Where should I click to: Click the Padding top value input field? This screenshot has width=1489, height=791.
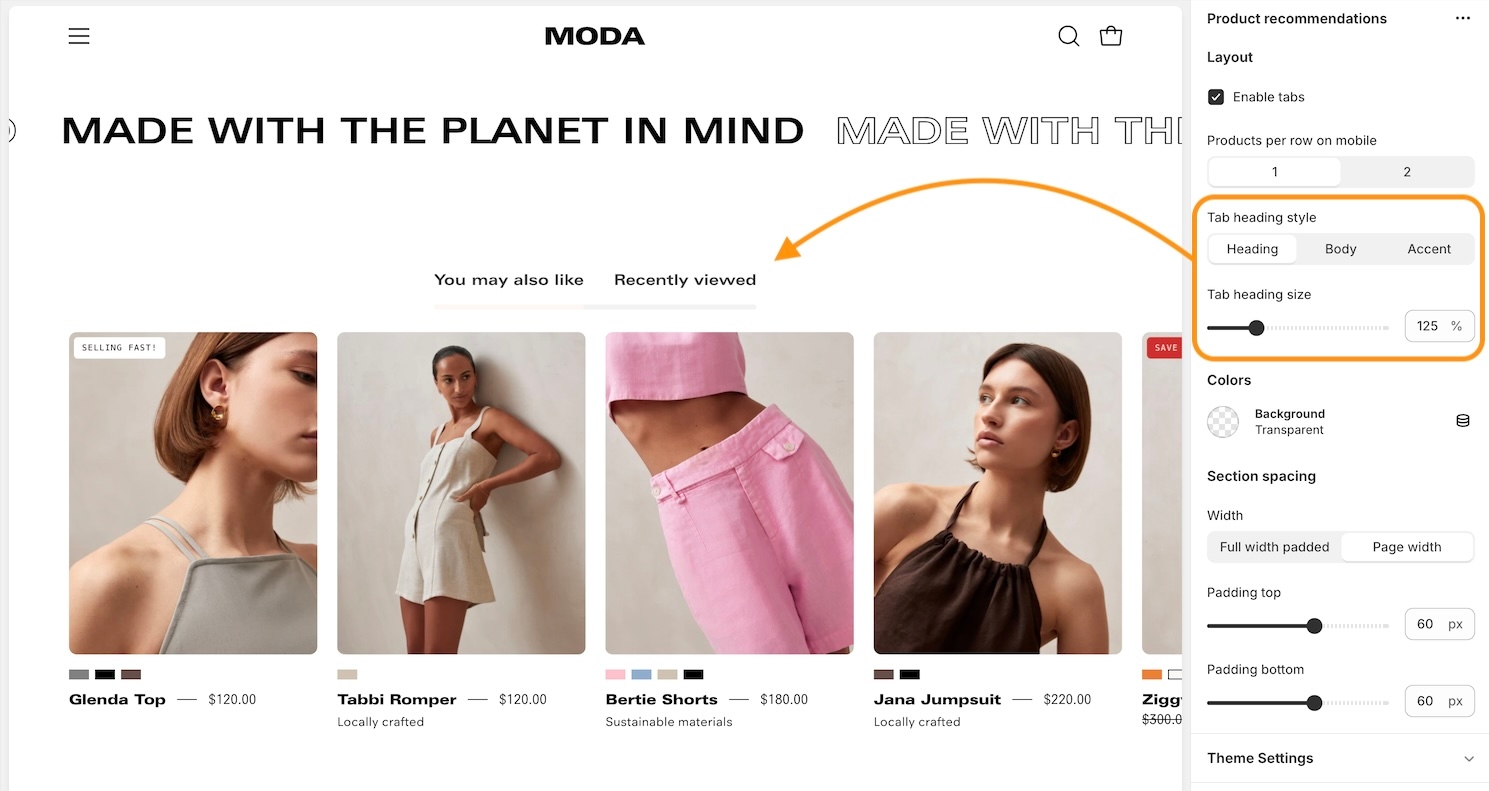[1439, 624]
